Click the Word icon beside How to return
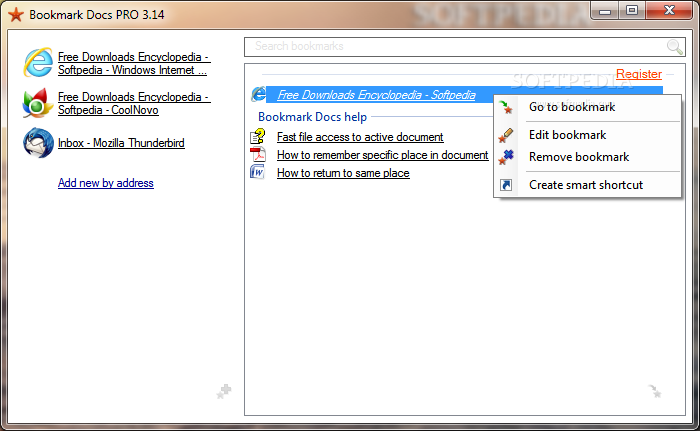This screenshot has width=700, height=431. point(258,172)
